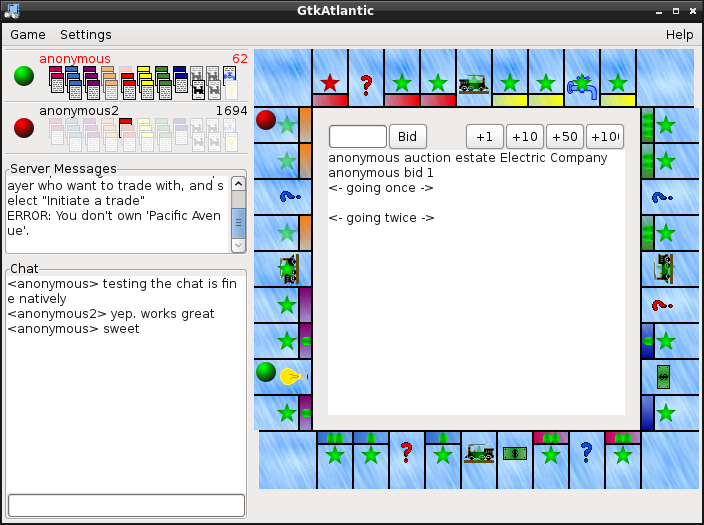Screen dimensions: 704x525
Task: Click the 'Server Messages' panel label
Action: point(63,168)
